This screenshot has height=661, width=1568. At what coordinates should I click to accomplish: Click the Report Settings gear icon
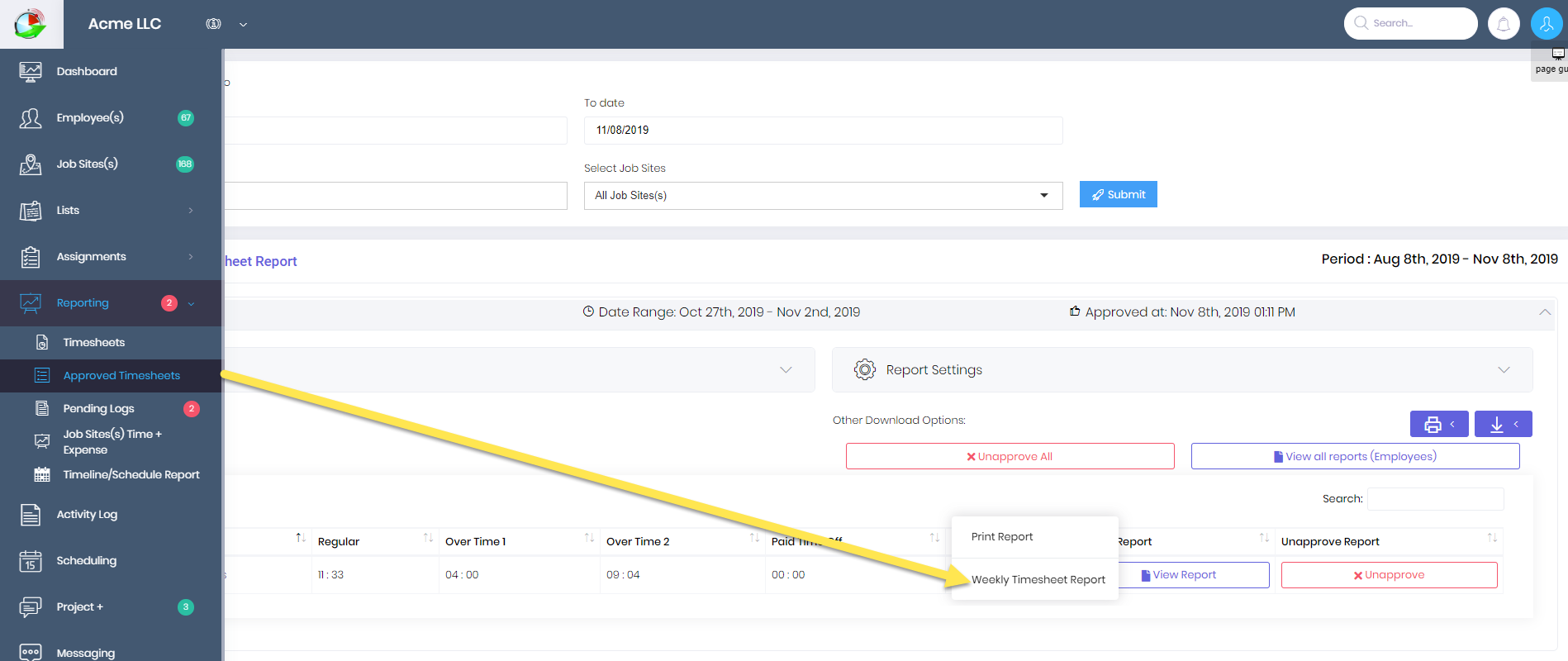pyautogui.click(x=864, y=369)
